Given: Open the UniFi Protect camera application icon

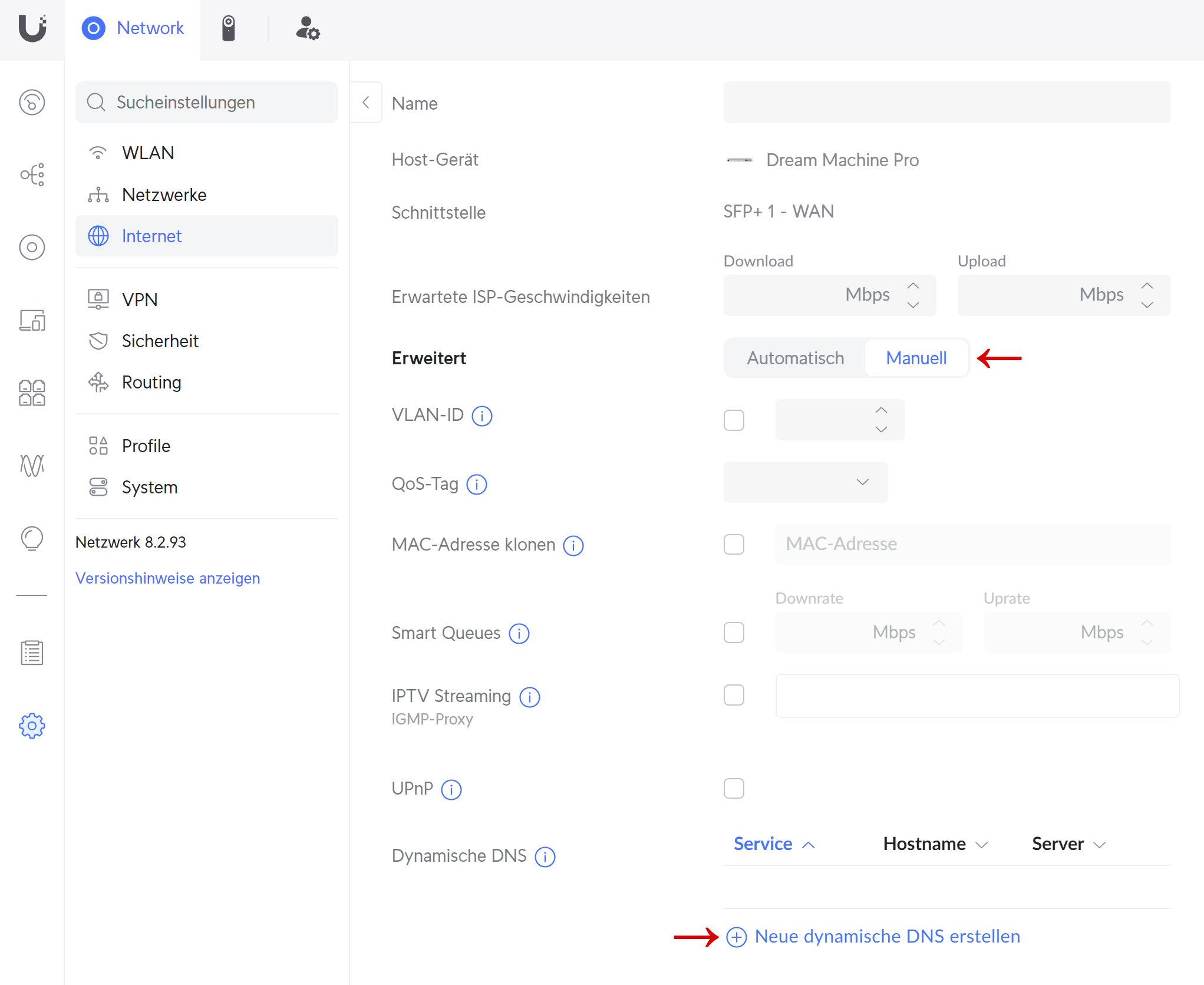Looking at the screenshot, I should coord(229,28).
